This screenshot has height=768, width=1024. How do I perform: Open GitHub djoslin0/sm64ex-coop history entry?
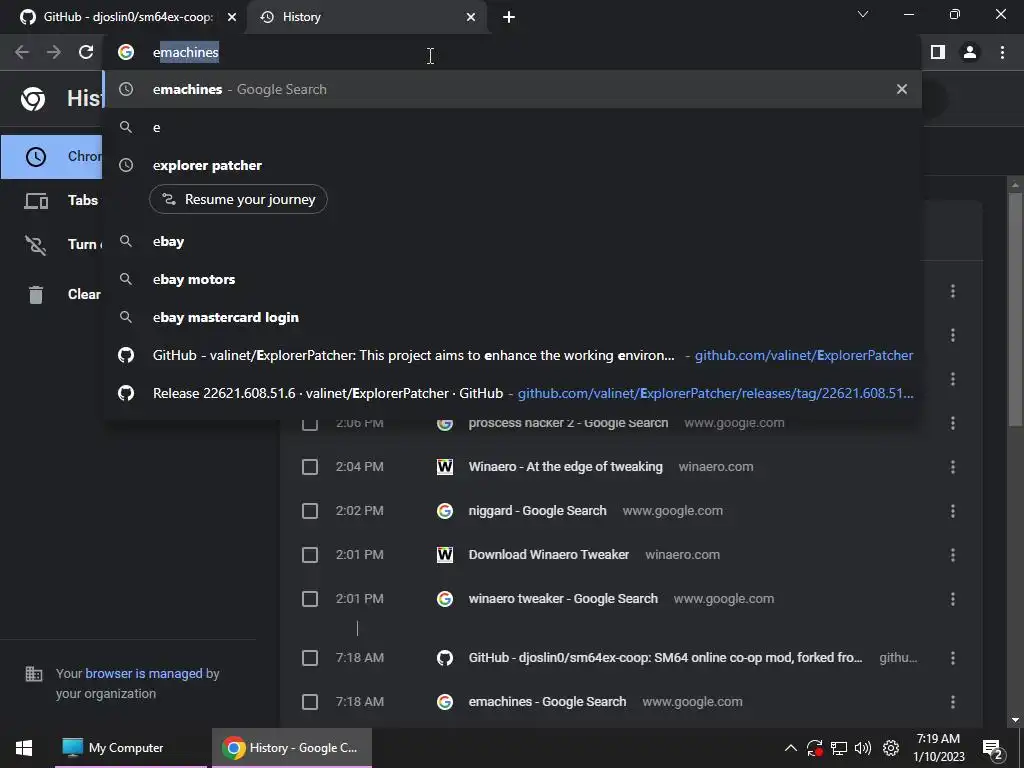[x=665, y=658]
